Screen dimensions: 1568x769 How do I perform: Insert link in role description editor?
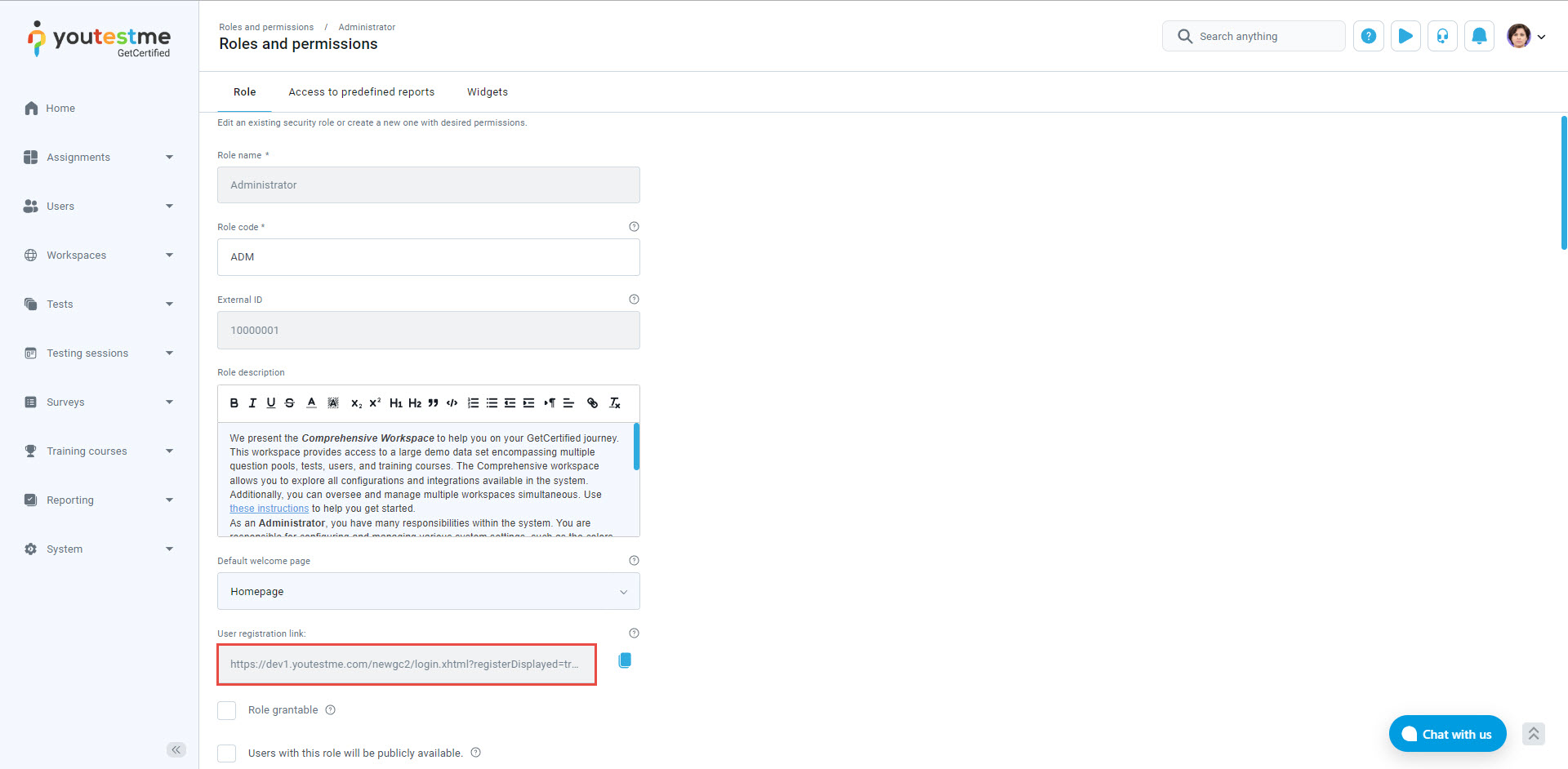(592, 402)
